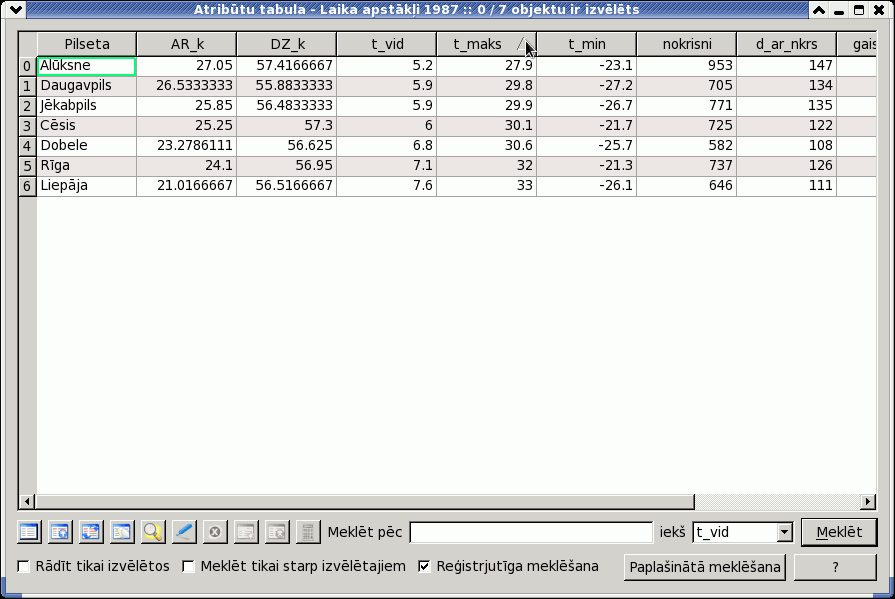
Task: Click the Alūksne cell
Action: 87,66
